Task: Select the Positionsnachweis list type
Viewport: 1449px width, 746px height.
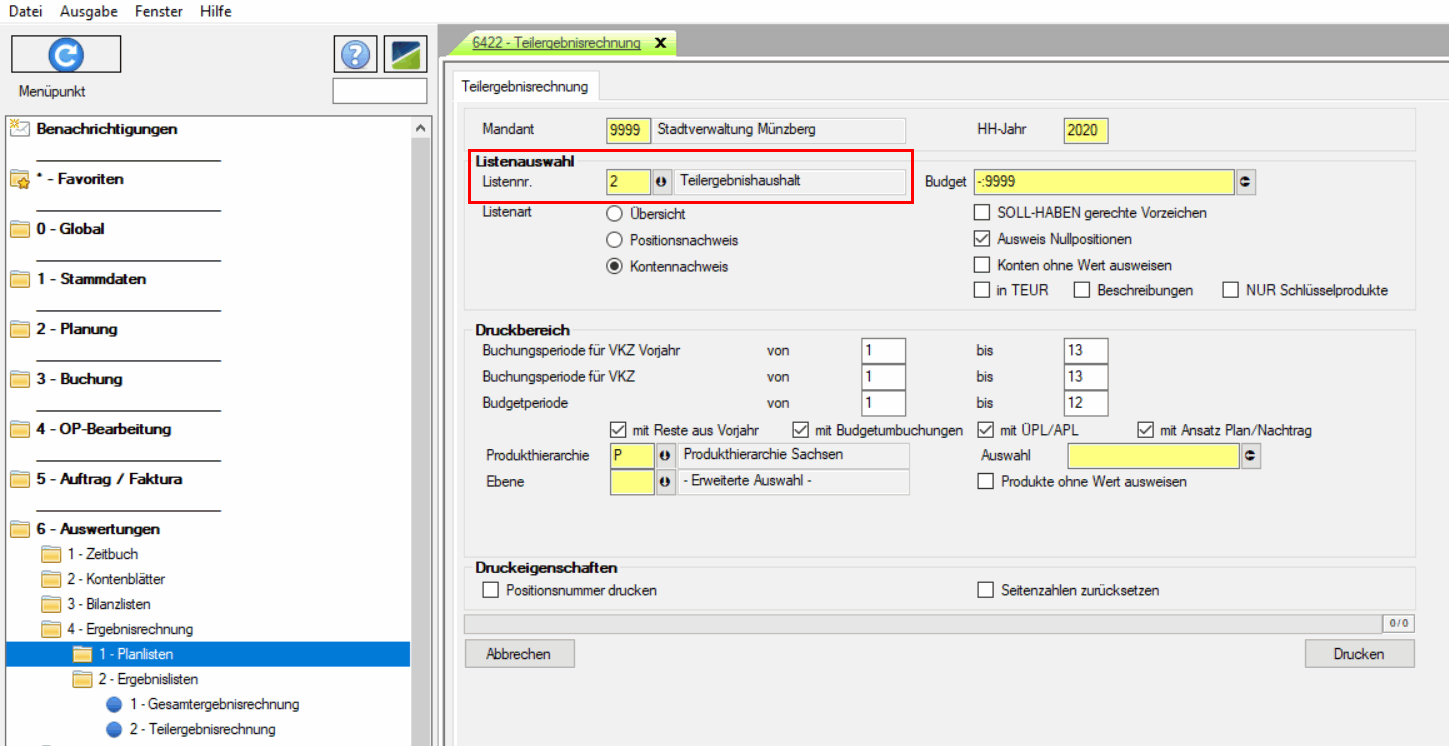Action: tap(613, 240)
